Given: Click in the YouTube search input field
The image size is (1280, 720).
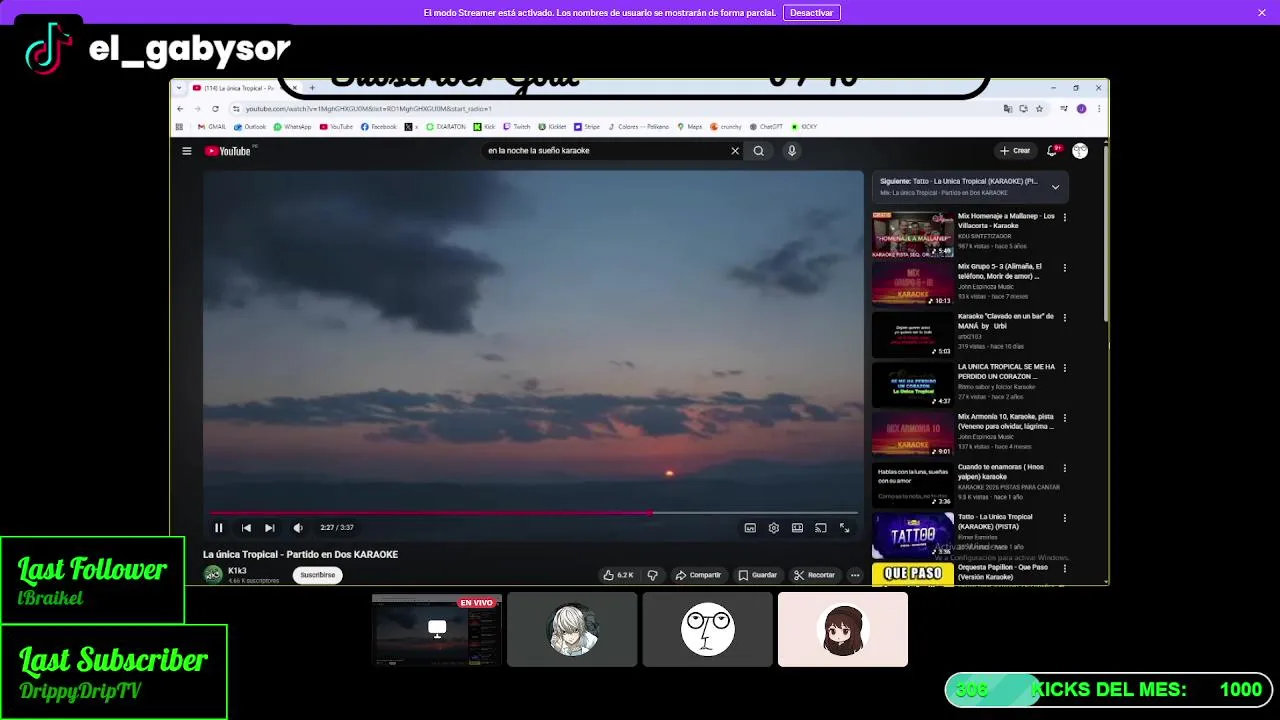Looking at the screenshot, I should (605, 151).
